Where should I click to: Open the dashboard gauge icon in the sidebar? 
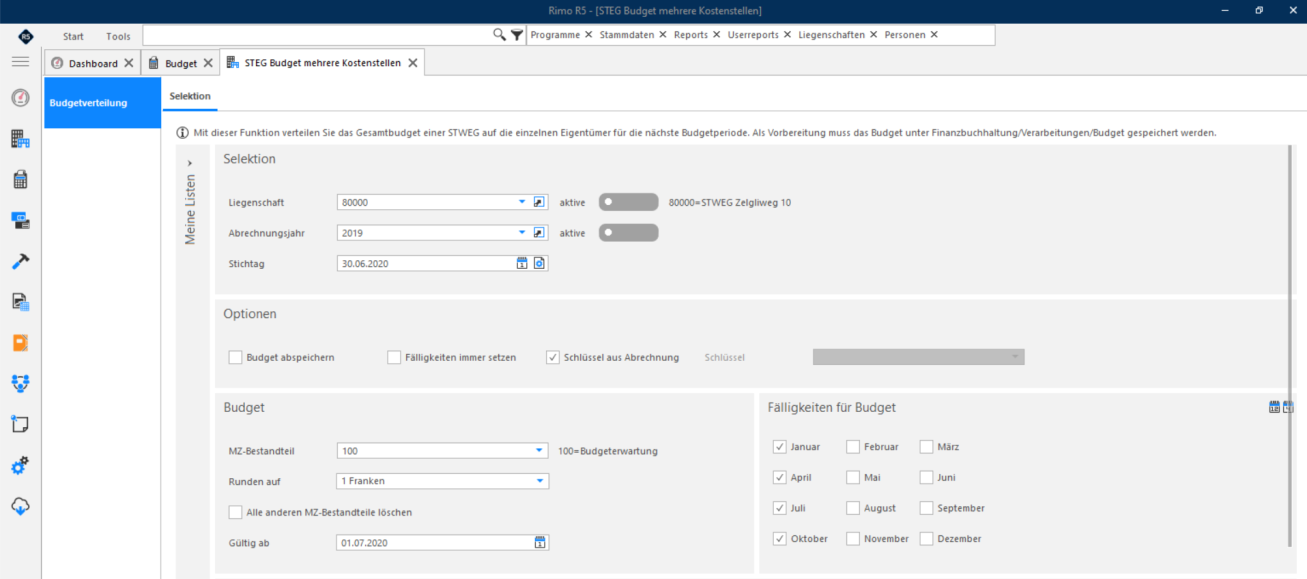[20, 98]
